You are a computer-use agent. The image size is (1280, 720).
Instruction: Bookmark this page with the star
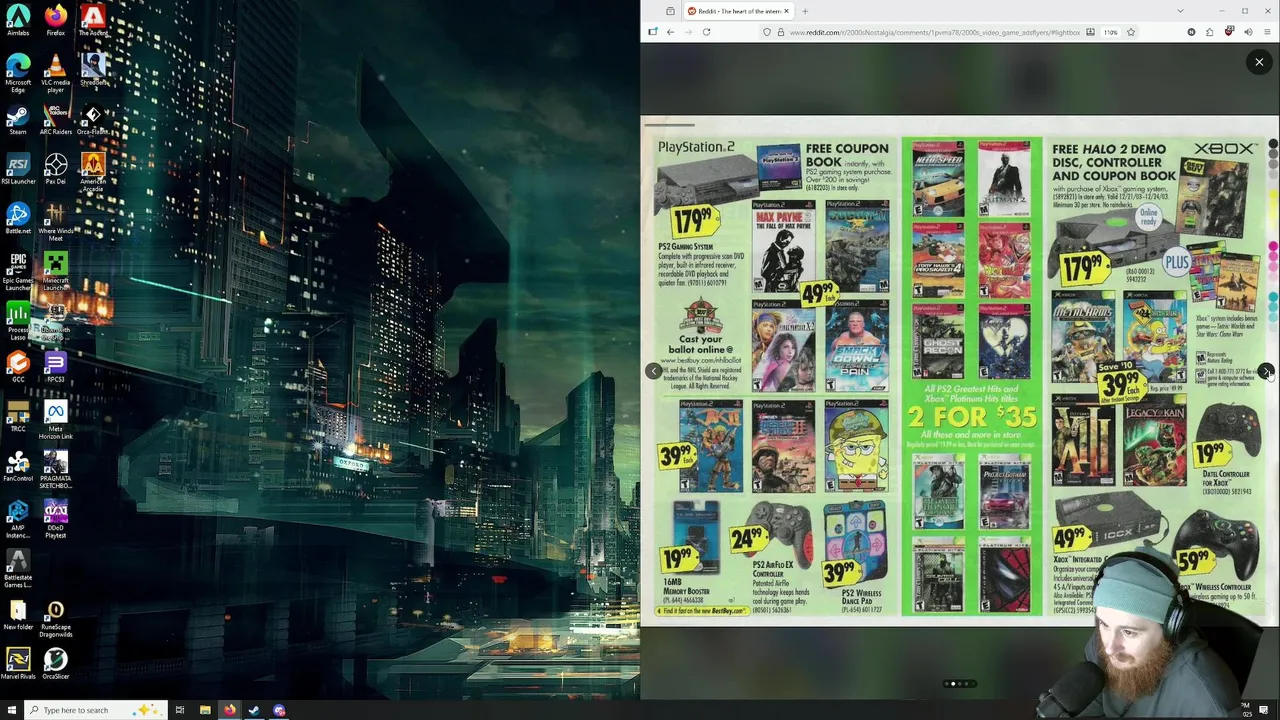click(x=1131, y=32)
